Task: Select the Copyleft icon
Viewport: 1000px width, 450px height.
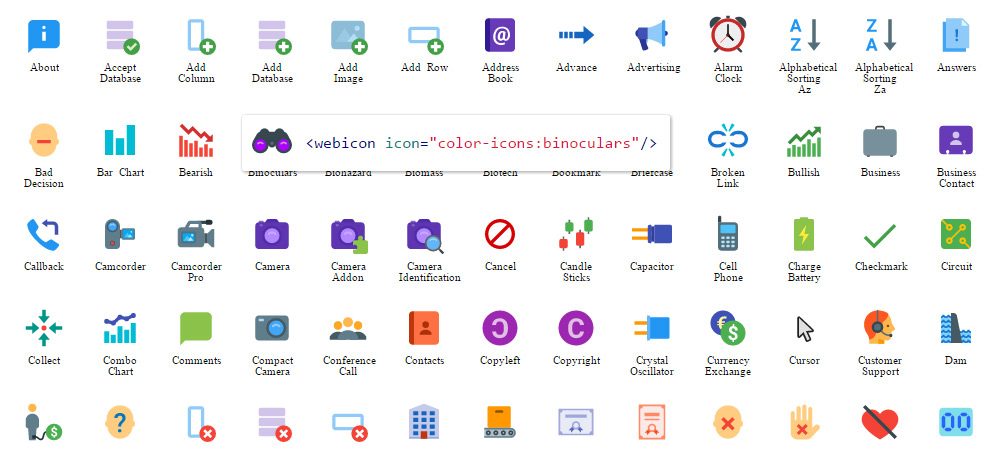Action: 499,328
